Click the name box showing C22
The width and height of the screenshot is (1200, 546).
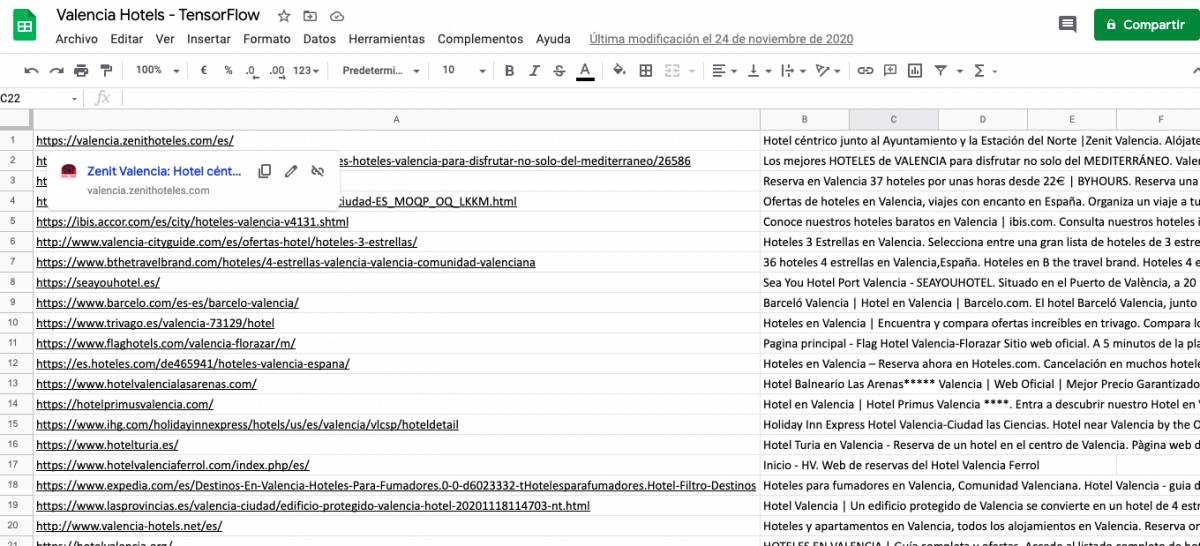pos(35,98)
